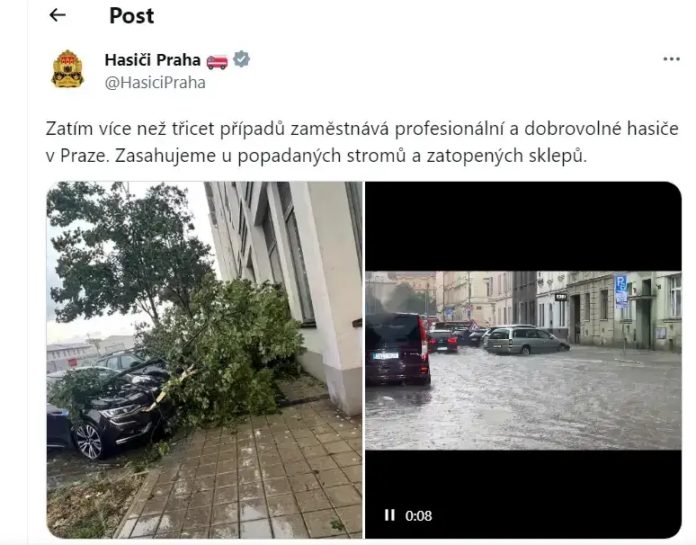Click the Hasiči Praha profile avatar
The width and height of the screenshot is (696, 545).
[67, 69]
